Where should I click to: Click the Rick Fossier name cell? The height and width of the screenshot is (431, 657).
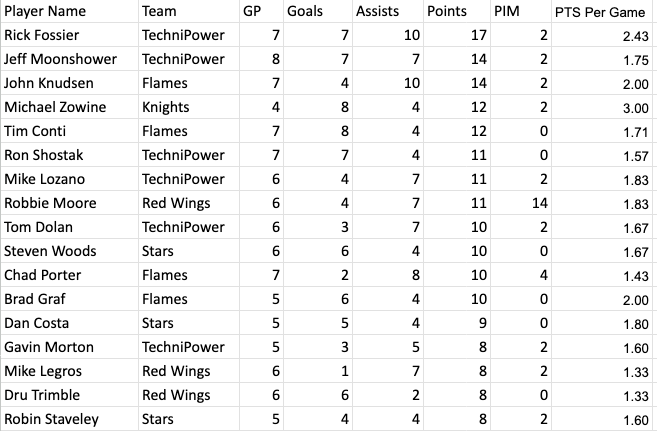(70, 35)
